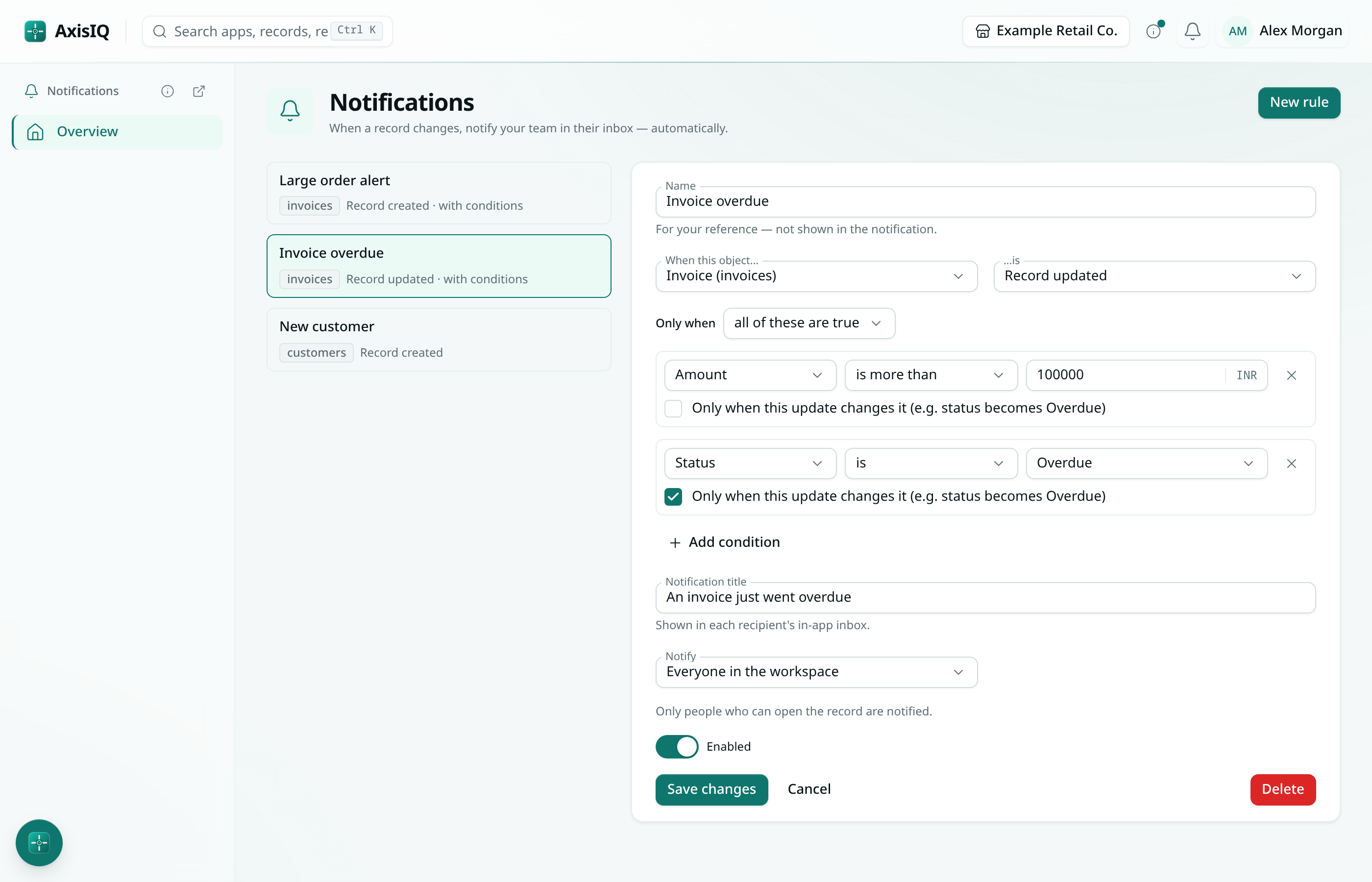
Task: Open the Status field dropdown
Action: [x=750, y=464]
